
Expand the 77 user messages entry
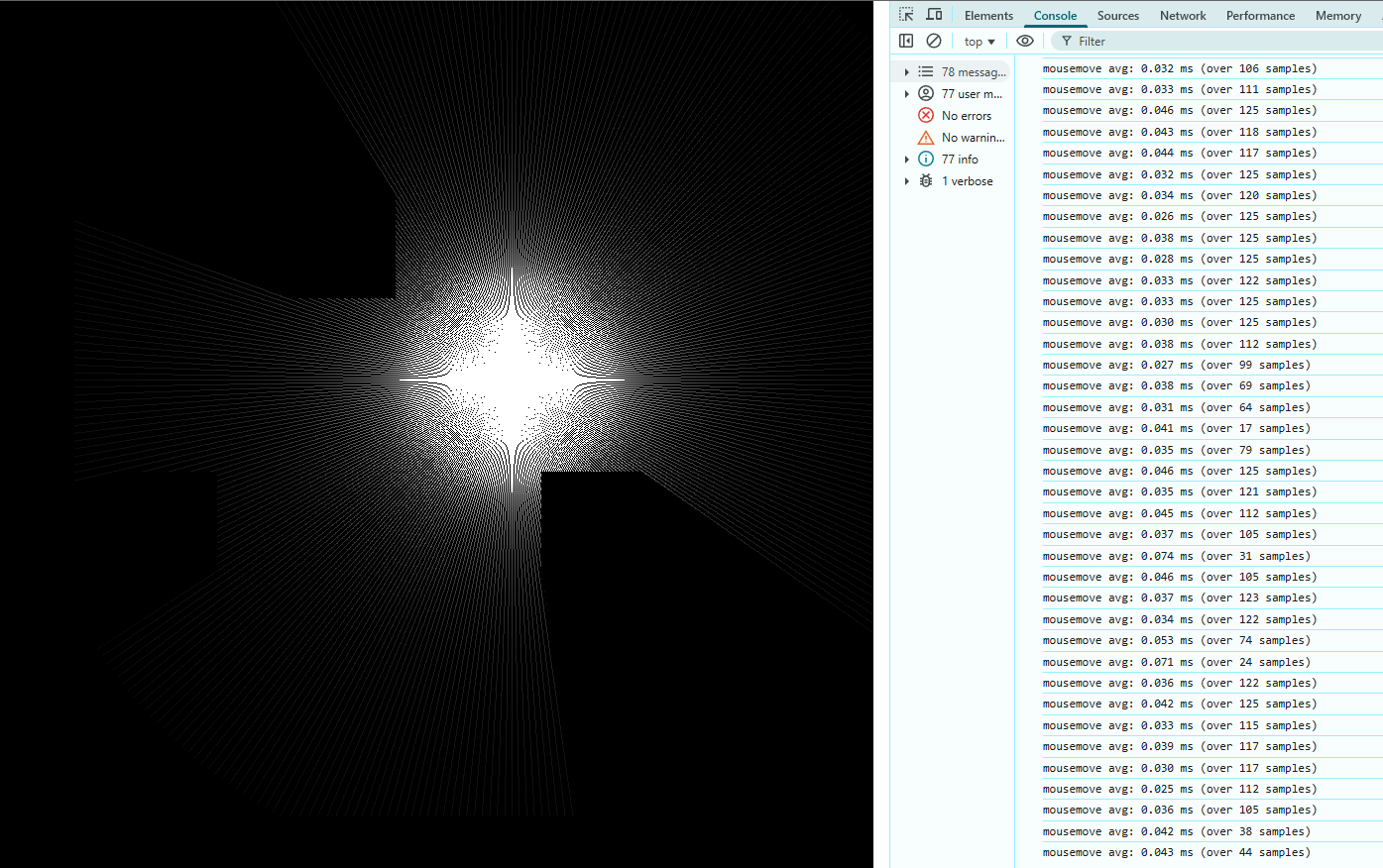coord(905,93)
